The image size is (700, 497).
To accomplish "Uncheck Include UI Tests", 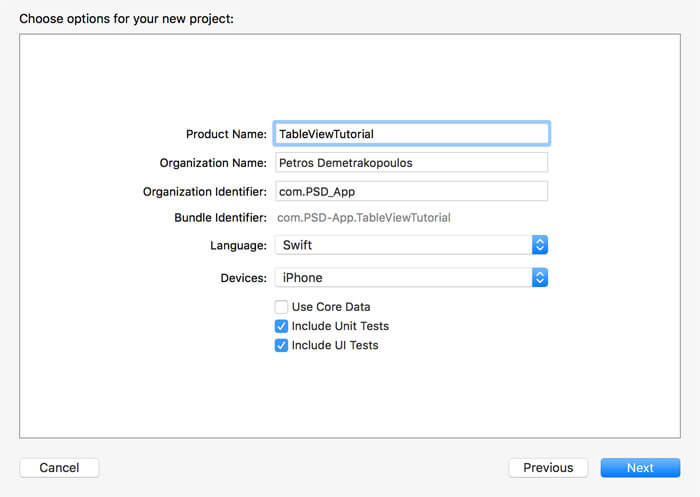I will click(281, 345).
